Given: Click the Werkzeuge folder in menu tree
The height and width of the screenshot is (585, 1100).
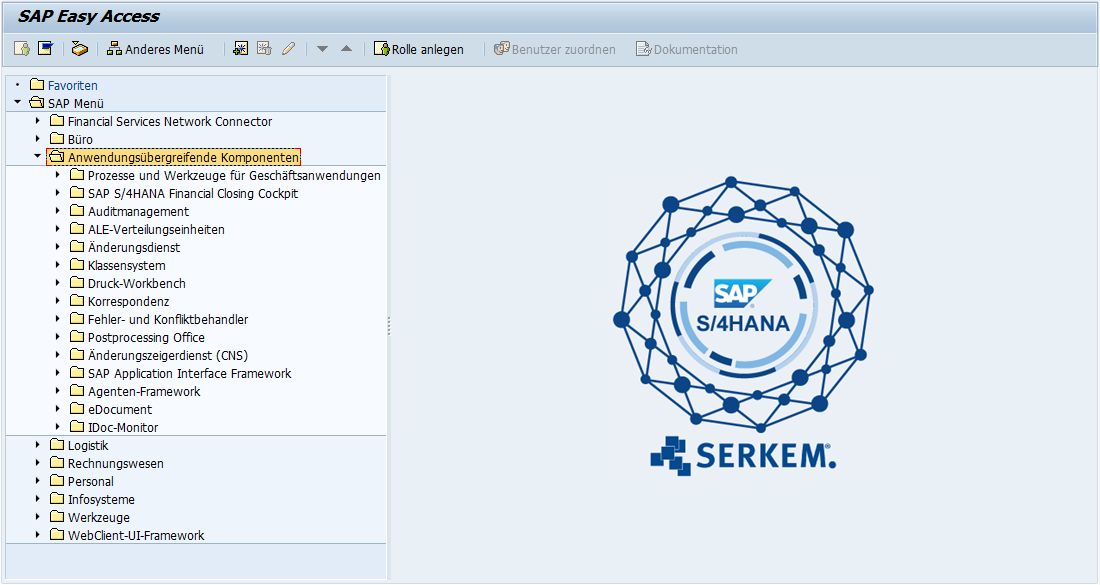Looking at the screenshot, I should pos(98,517).
